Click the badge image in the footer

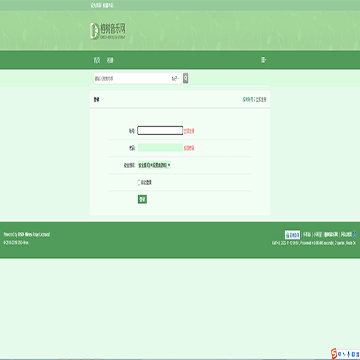tap(292, 235)
